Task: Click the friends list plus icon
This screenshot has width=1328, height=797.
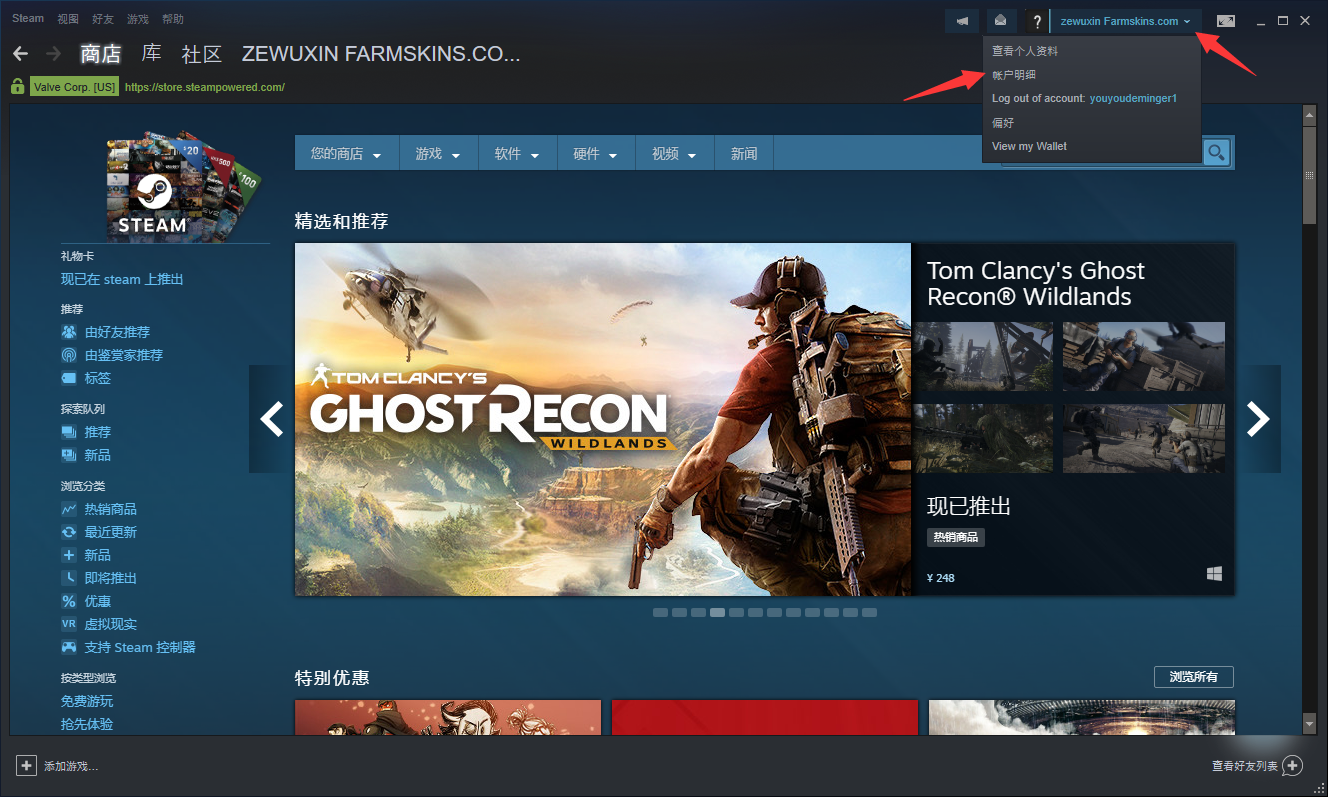Action: (1292, 766)
